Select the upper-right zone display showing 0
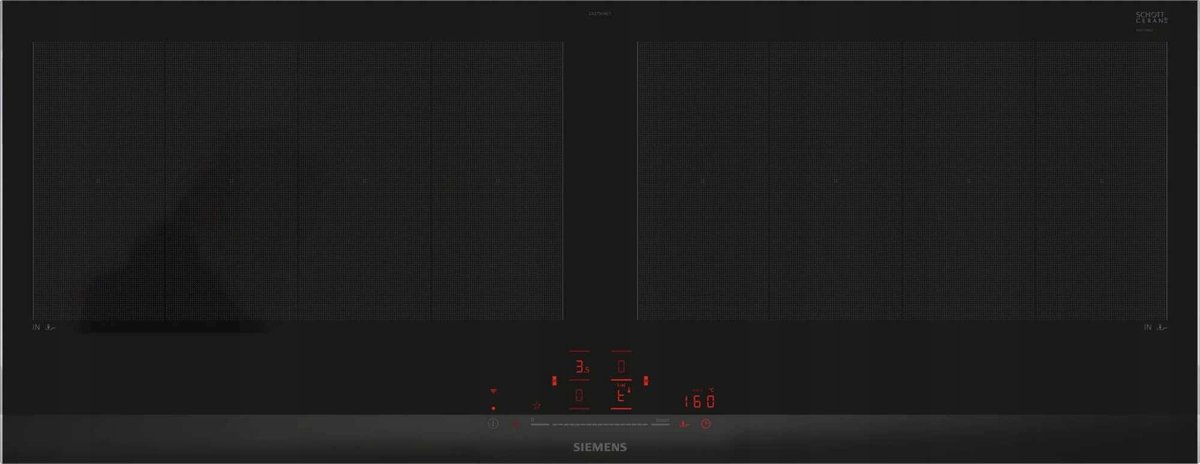Viewport: 1200px width, 464px height. [x=621, y=367]
